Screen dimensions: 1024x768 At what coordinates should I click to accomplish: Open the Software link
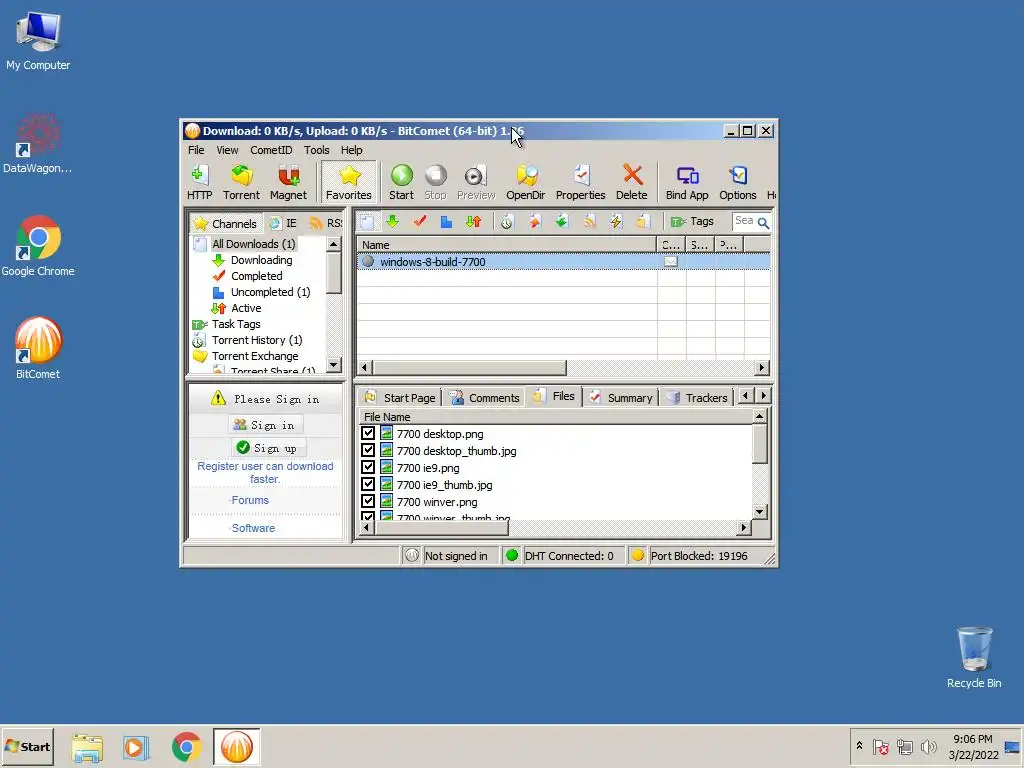tap(252, 528)
